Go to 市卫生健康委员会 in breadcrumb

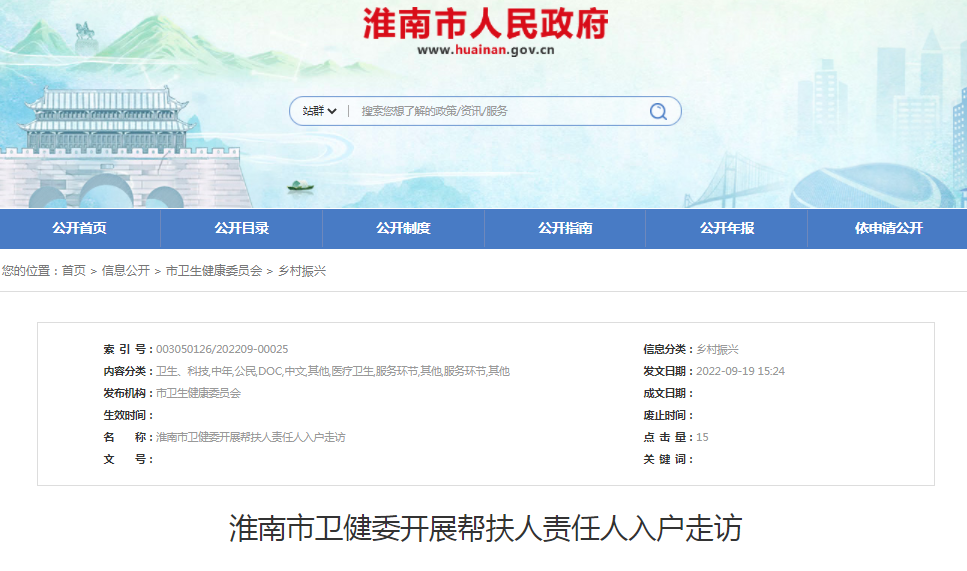(214, 271)
